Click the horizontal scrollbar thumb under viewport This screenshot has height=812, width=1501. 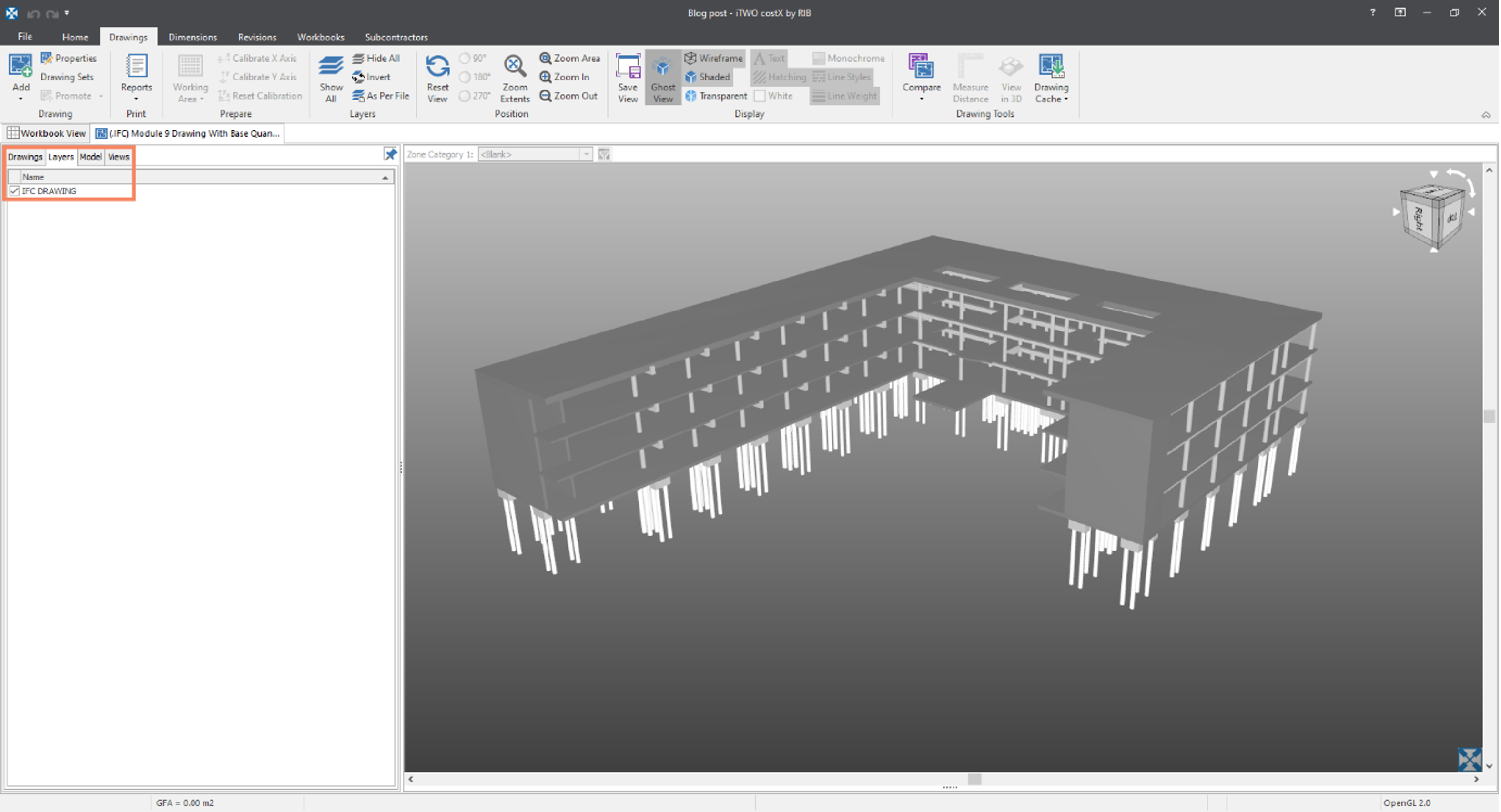click(974, 780)
